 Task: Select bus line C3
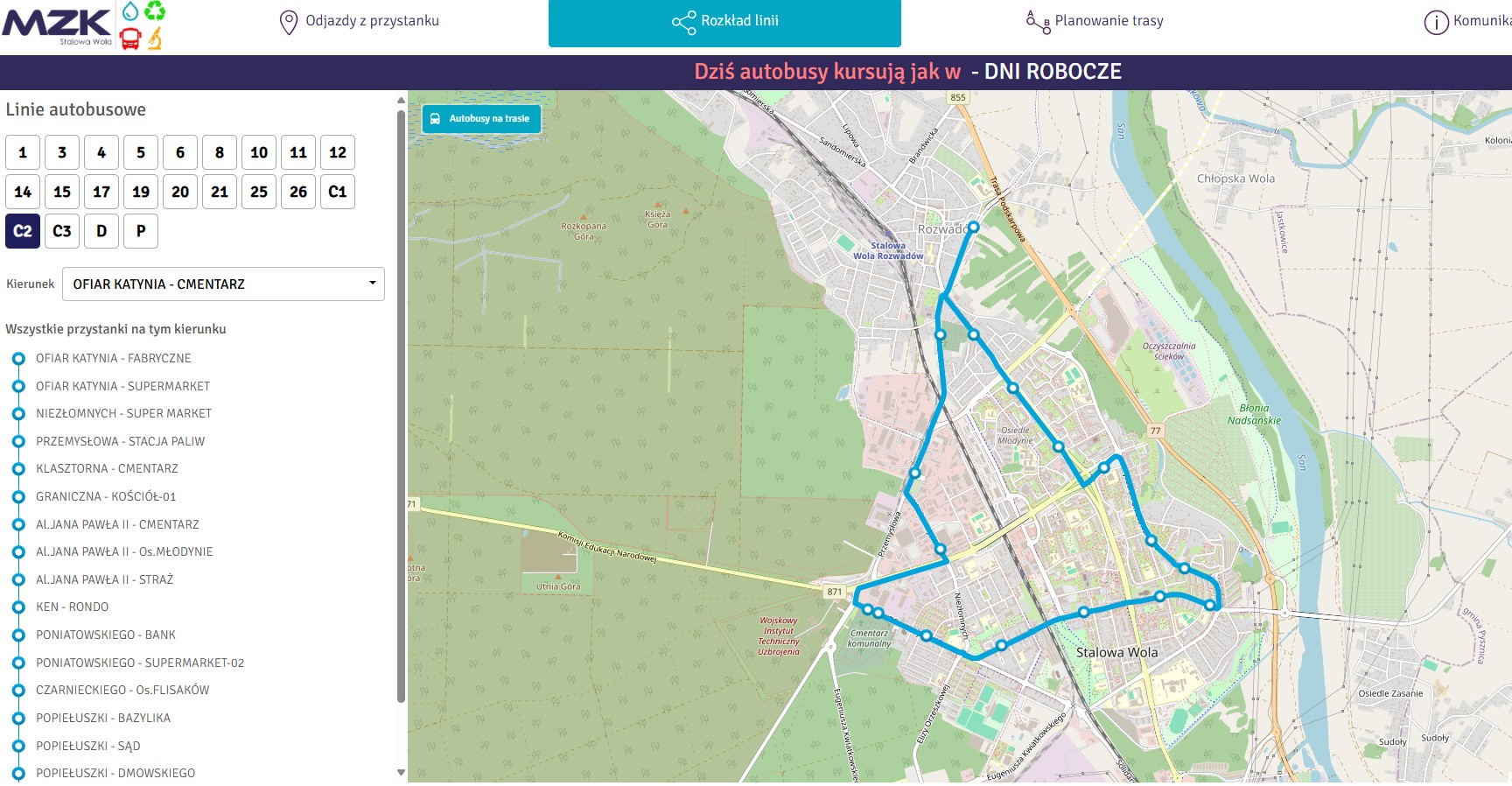[x=62, y=231]
